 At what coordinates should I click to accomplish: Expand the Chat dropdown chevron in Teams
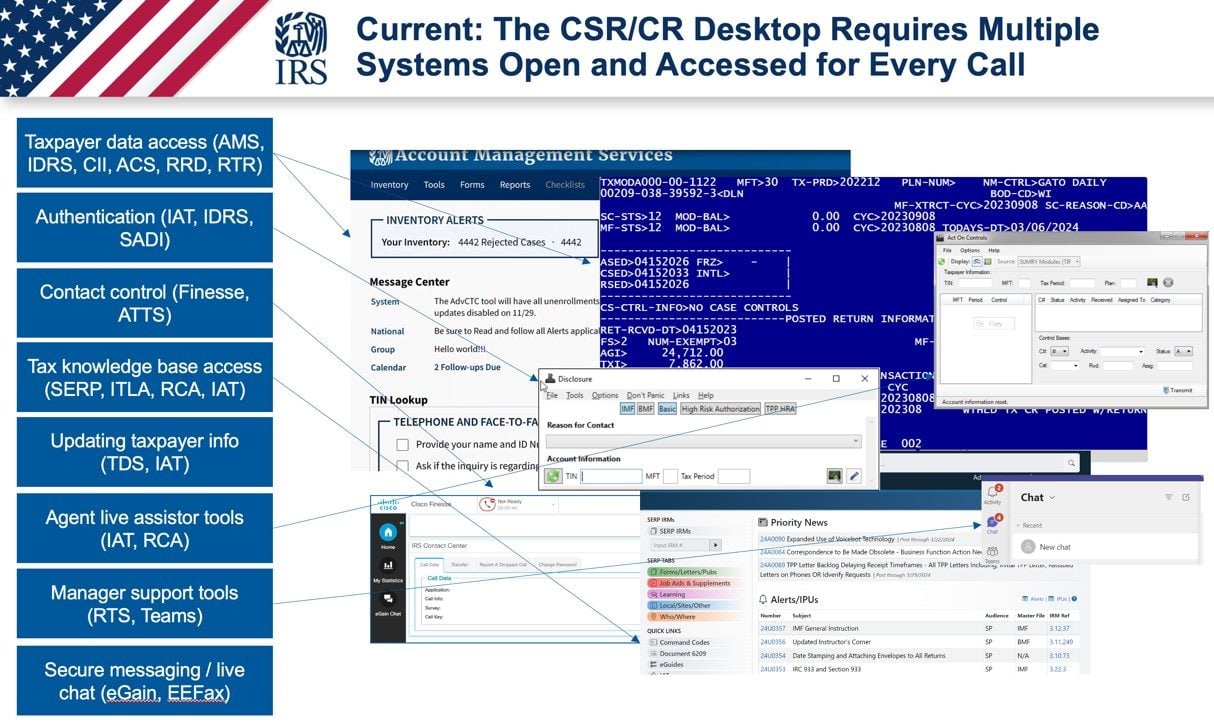coord(1052,497)
